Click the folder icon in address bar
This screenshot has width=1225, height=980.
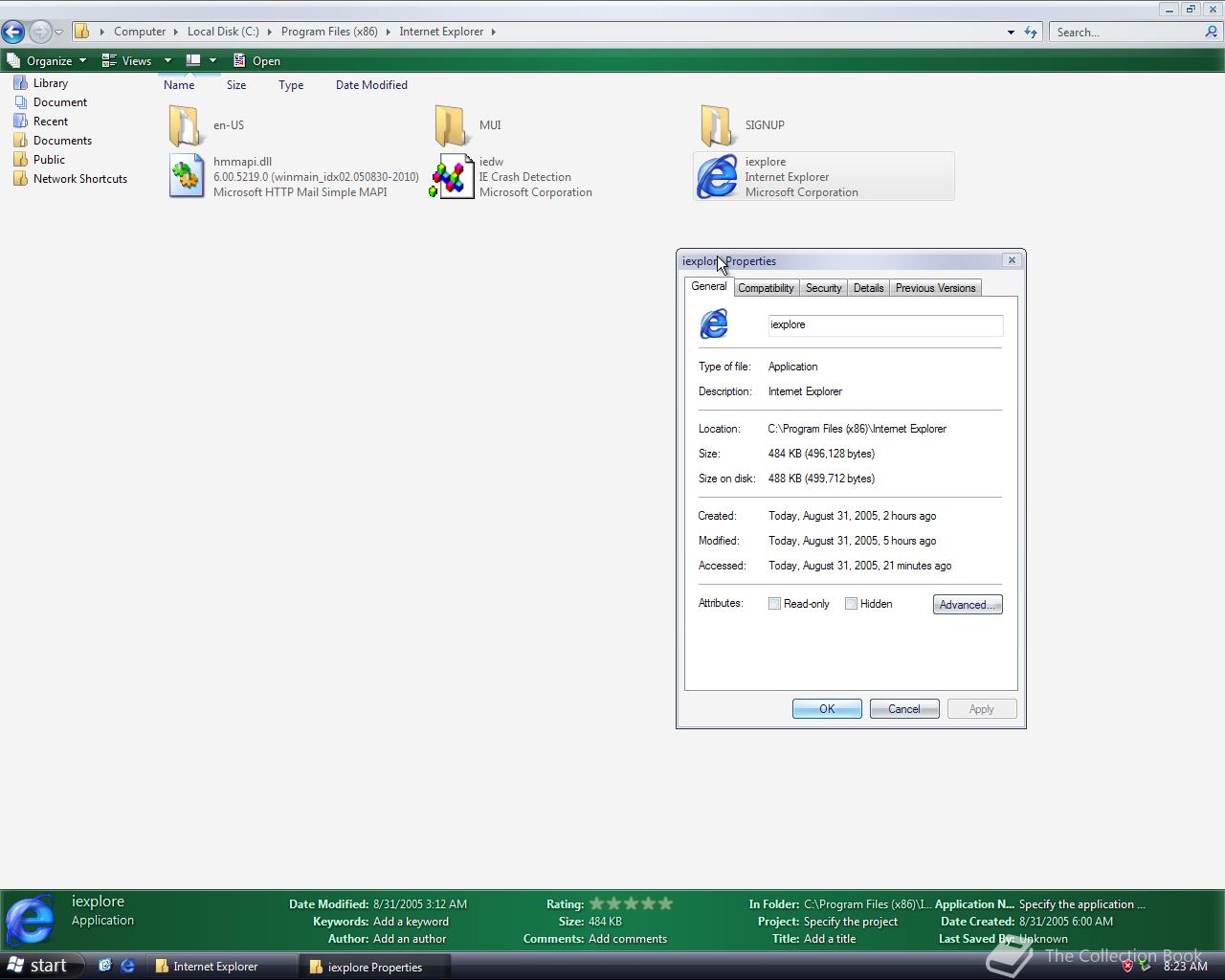tap(82, 32)
